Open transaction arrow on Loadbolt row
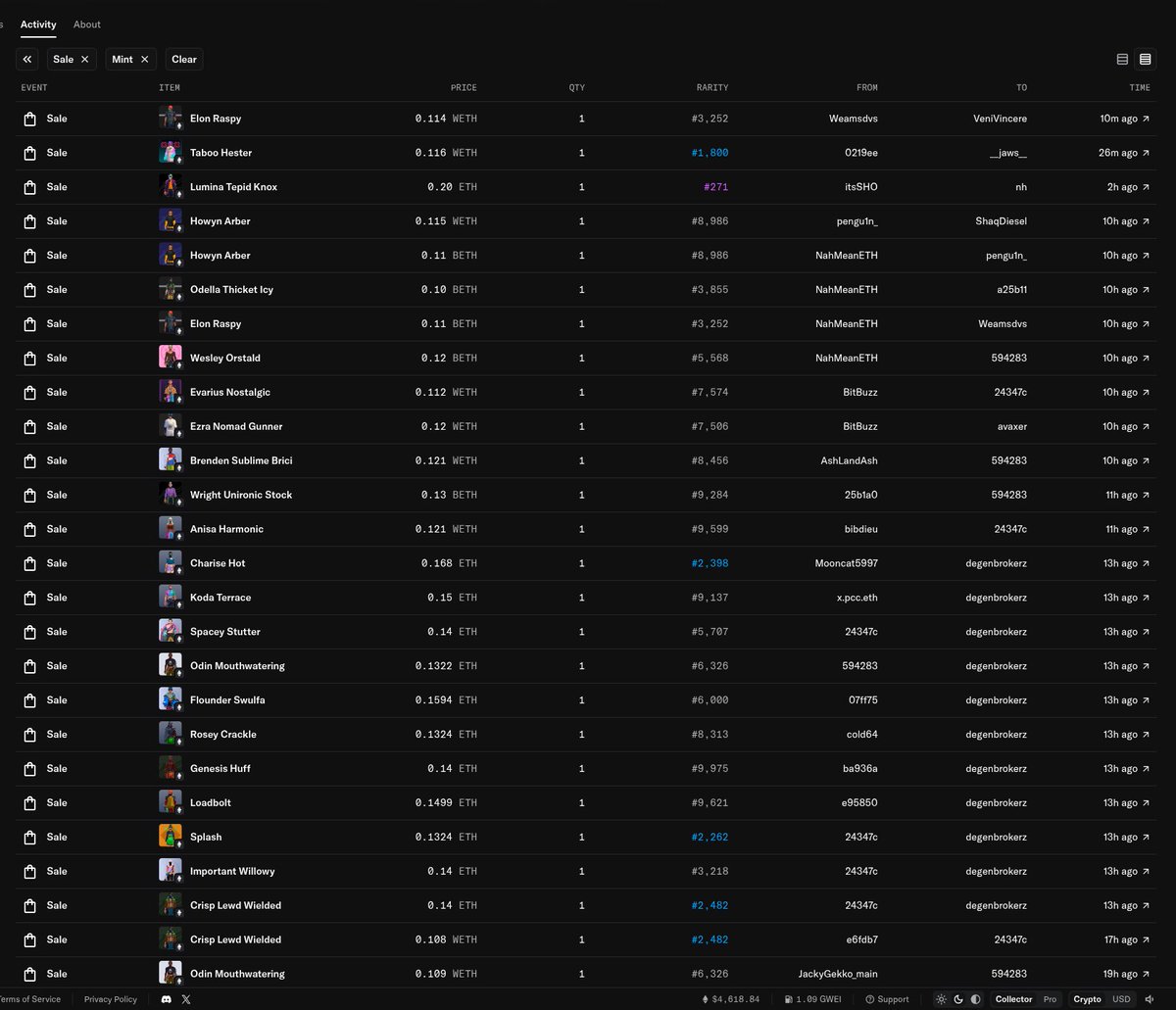The height and width of the screenshot is (1010, 1176). 1147,802
